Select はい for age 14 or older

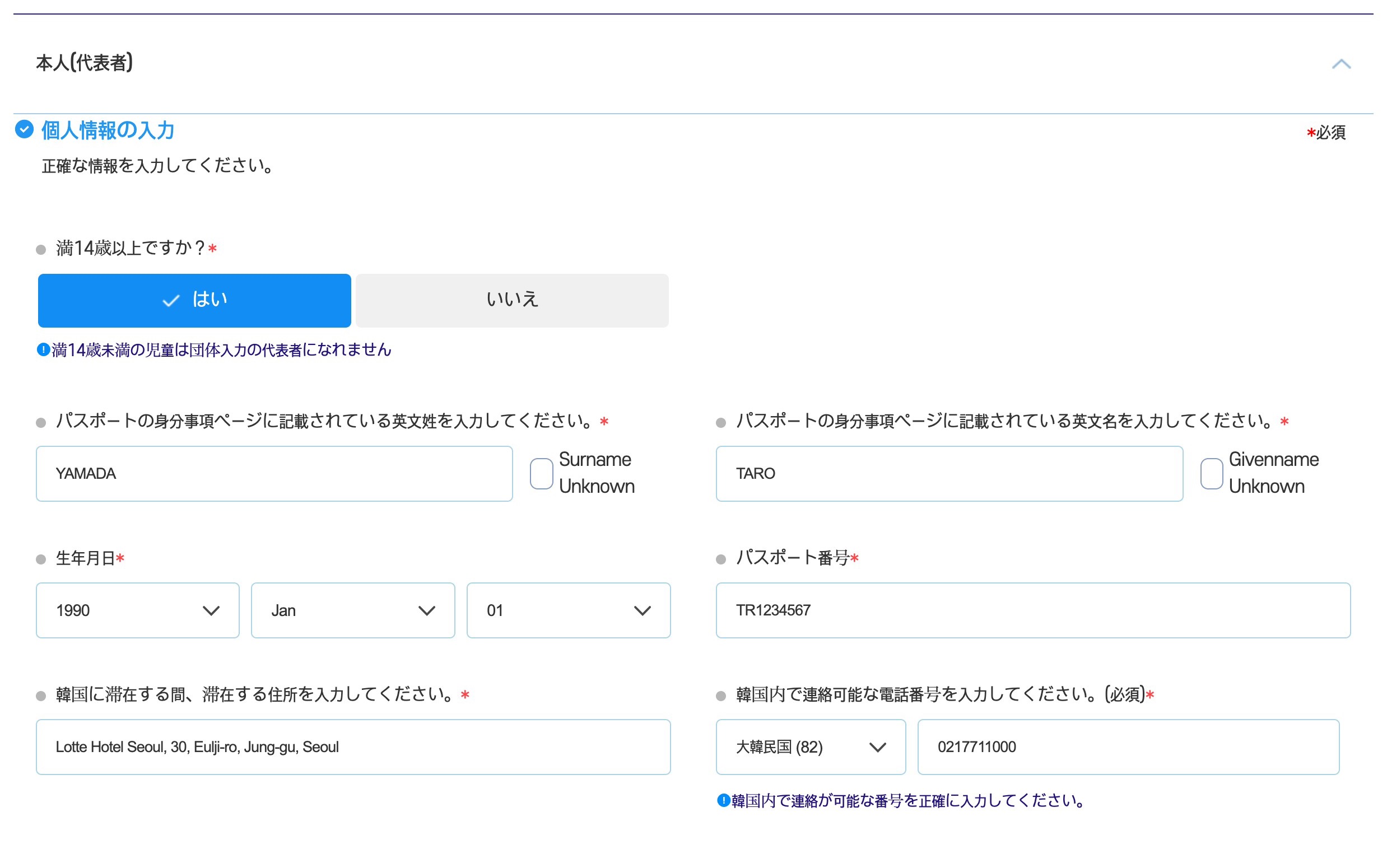(194, 300)
